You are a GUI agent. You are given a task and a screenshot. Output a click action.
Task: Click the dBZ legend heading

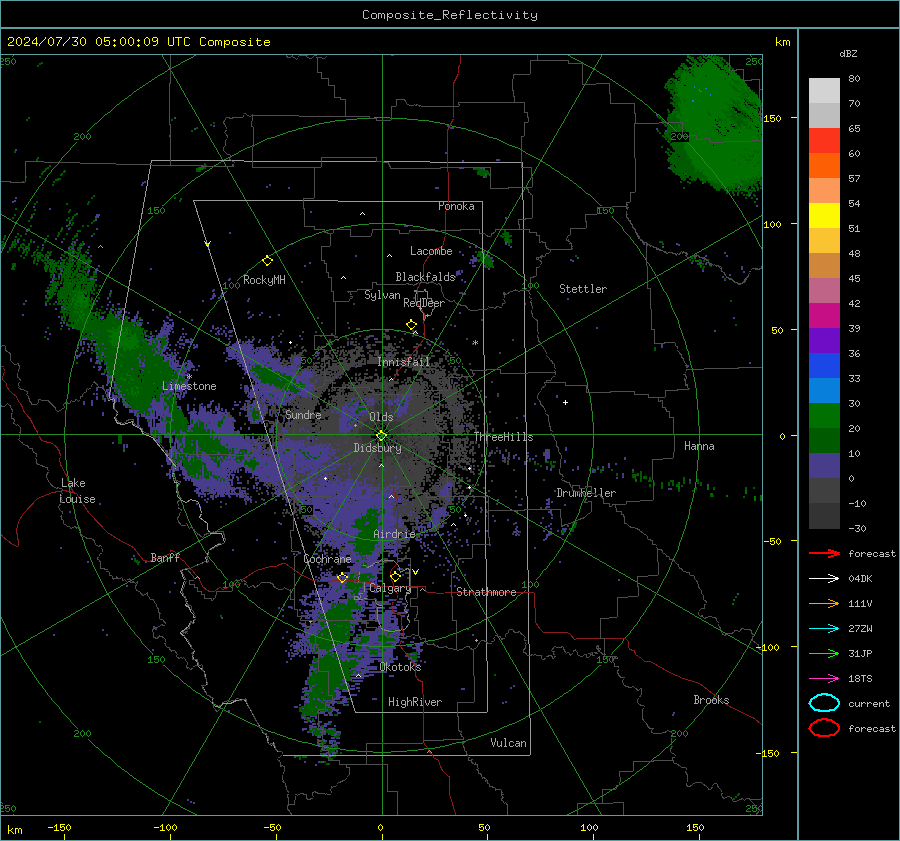click(848, 53)
